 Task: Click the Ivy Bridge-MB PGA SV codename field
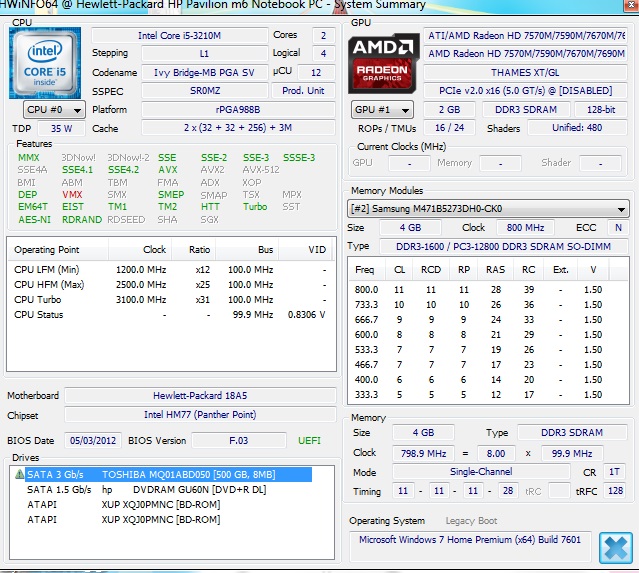point(205,73)
